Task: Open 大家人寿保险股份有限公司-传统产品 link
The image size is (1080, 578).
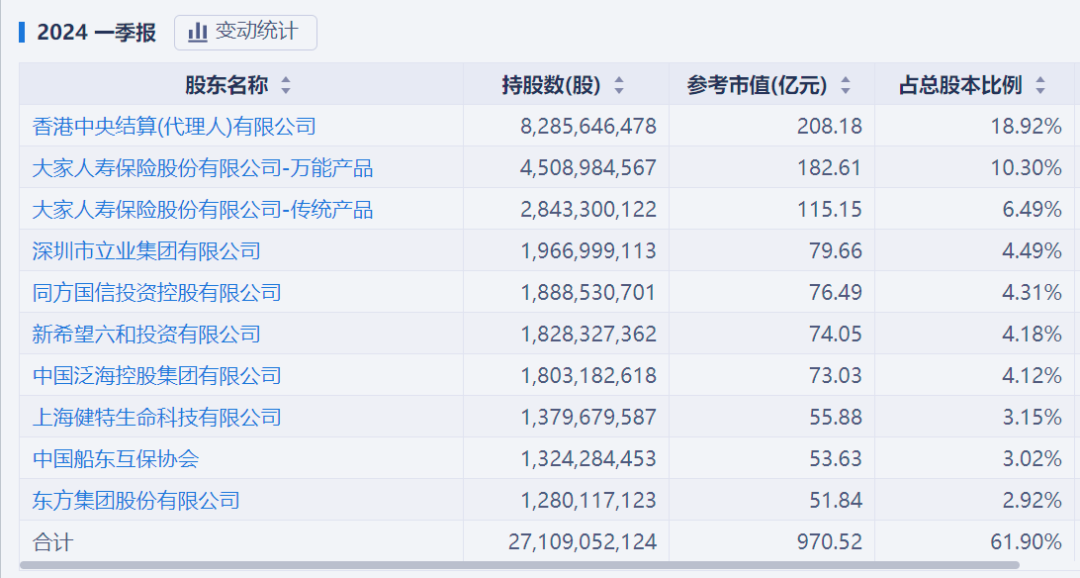Action: pyautogui.click(x=202, y=209)
